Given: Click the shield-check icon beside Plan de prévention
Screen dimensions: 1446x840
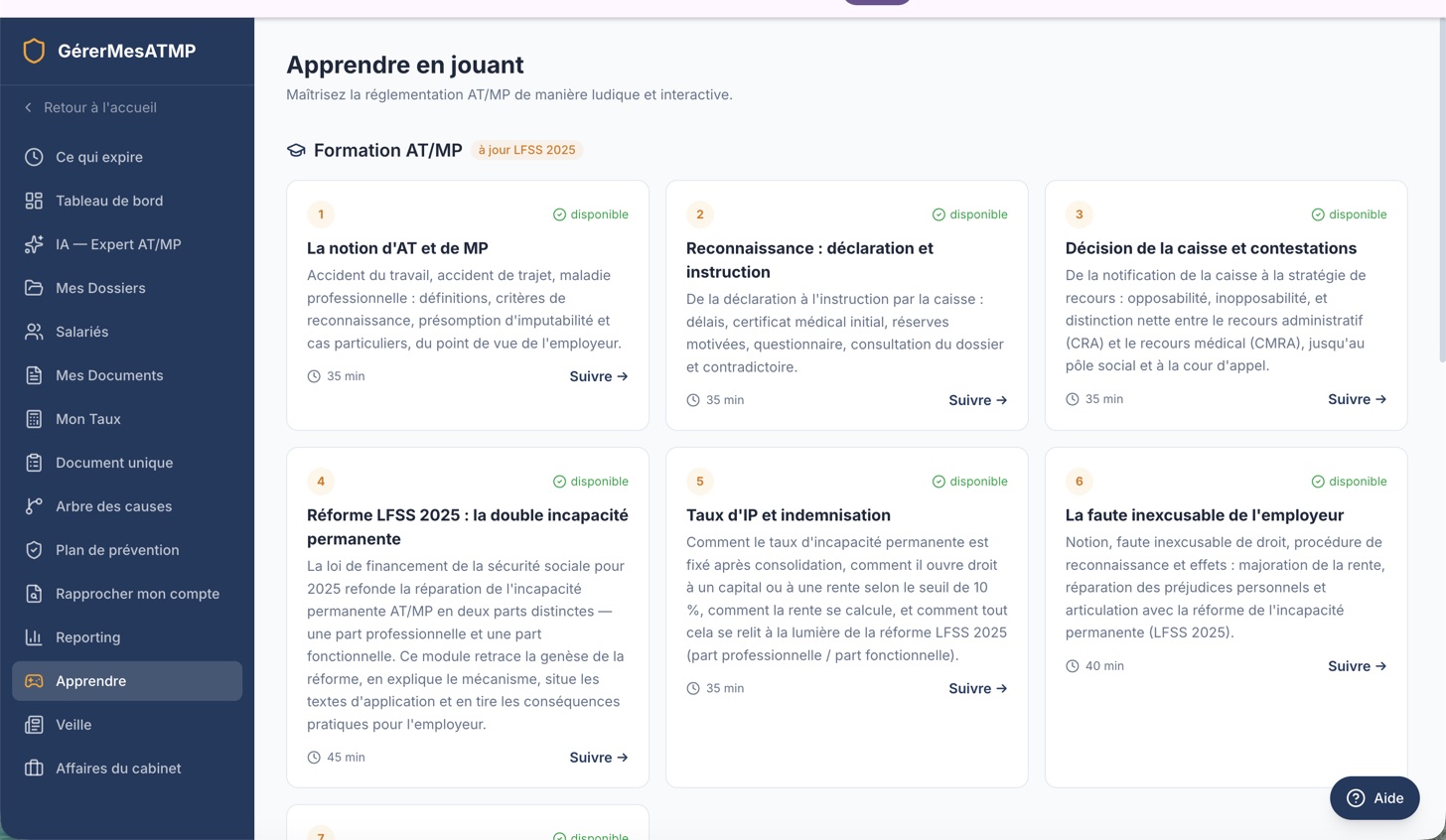Looking at the screenshot, I should tap(34, 550).
